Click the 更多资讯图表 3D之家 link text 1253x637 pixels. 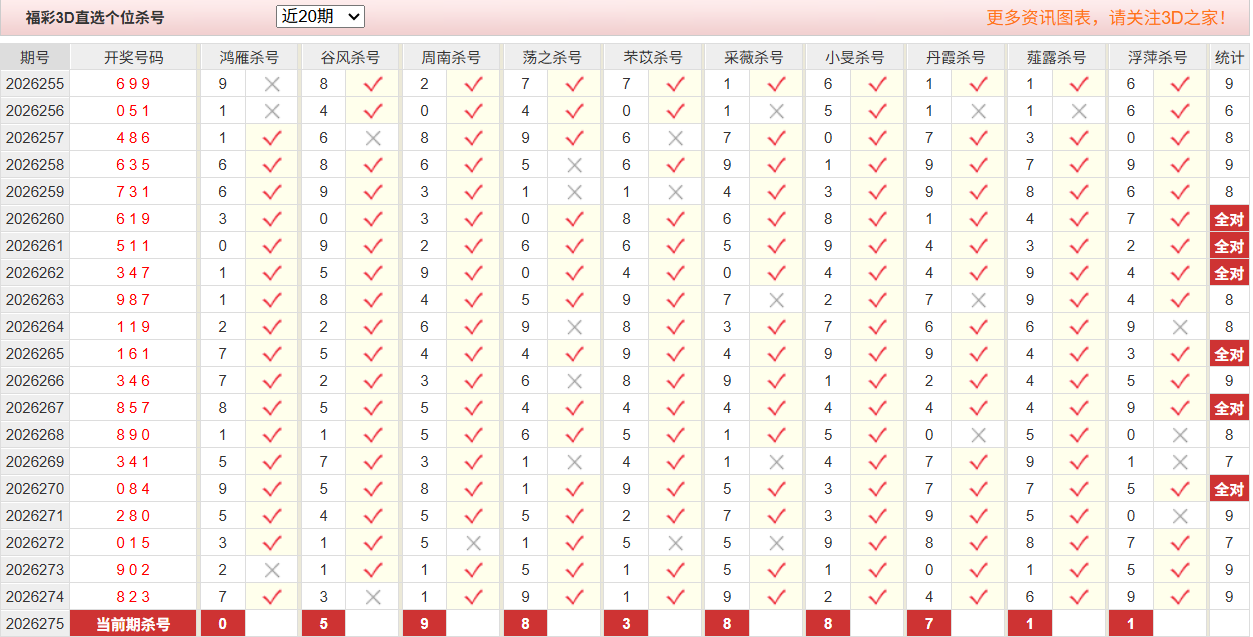(x=1107, y=17)
